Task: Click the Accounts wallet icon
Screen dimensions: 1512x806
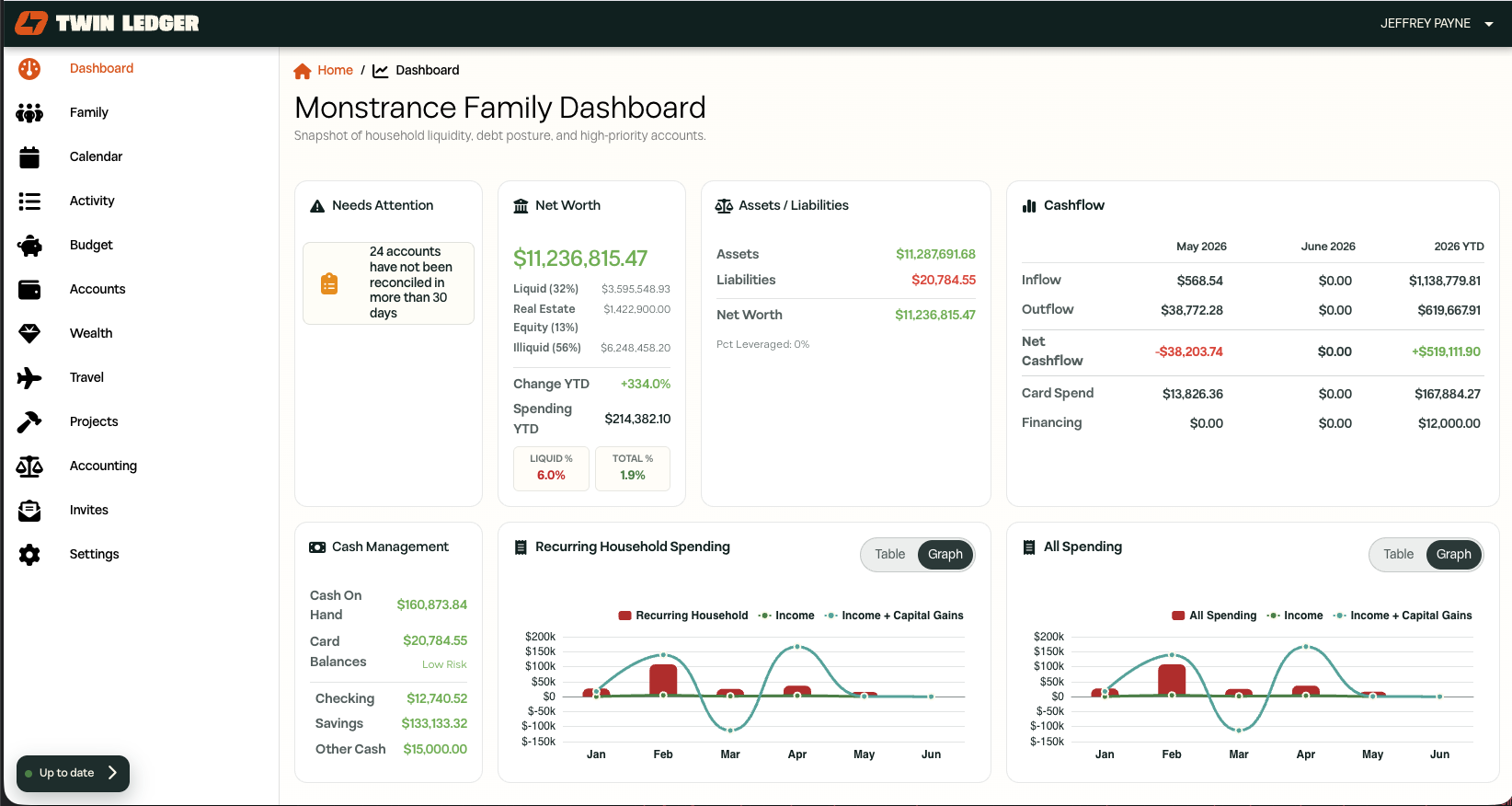Action: pos(29,290)
